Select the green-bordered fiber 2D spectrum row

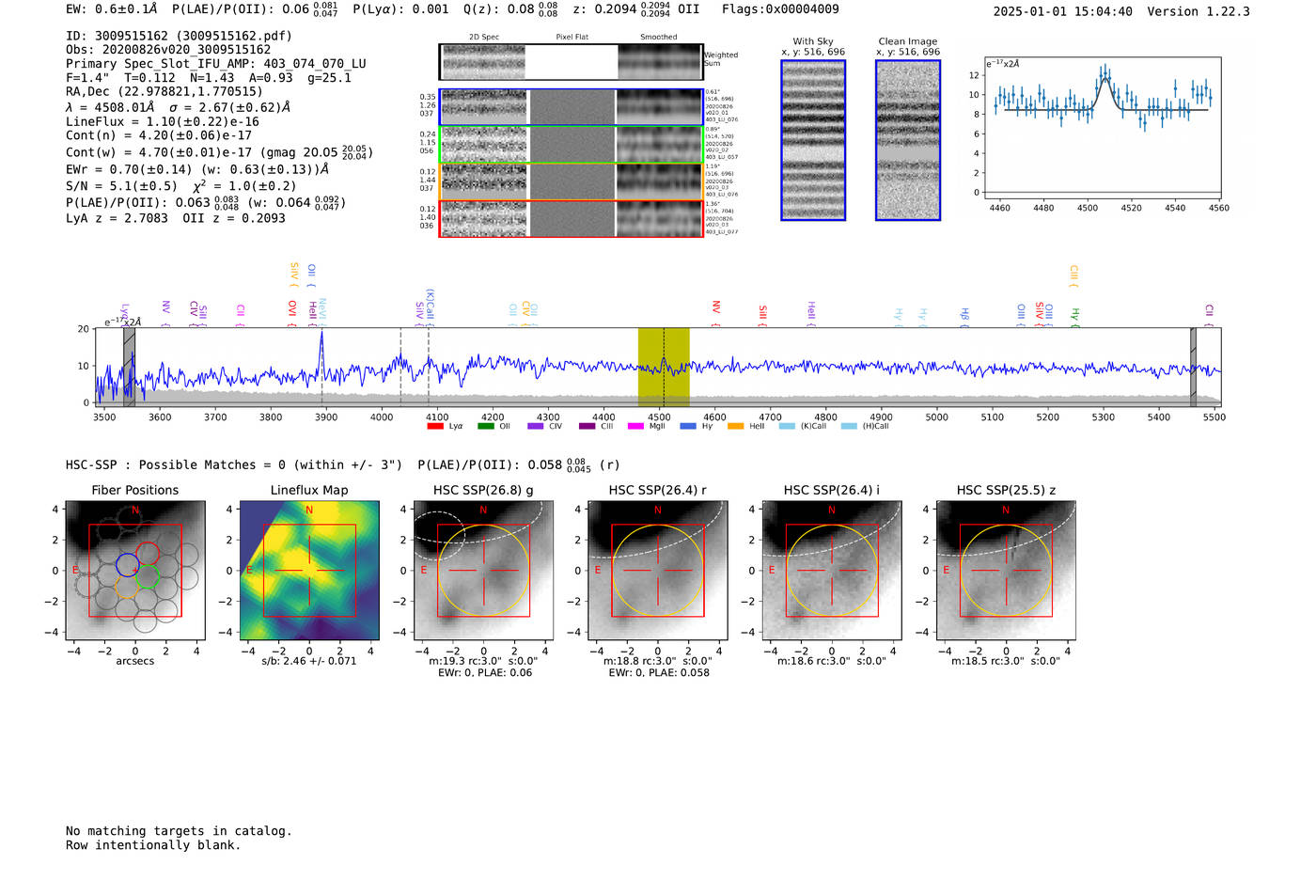tap(571, 145)
